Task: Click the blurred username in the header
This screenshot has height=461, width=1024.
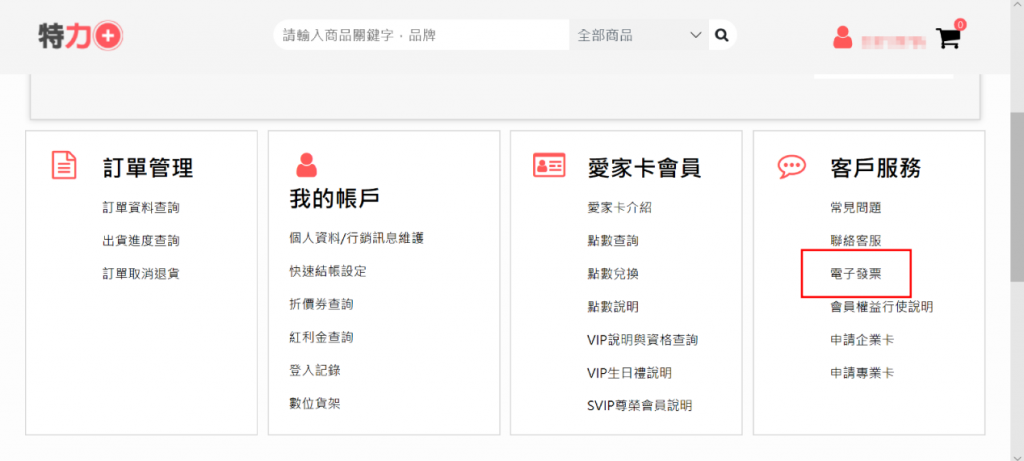Action: (x=893, y=42)
